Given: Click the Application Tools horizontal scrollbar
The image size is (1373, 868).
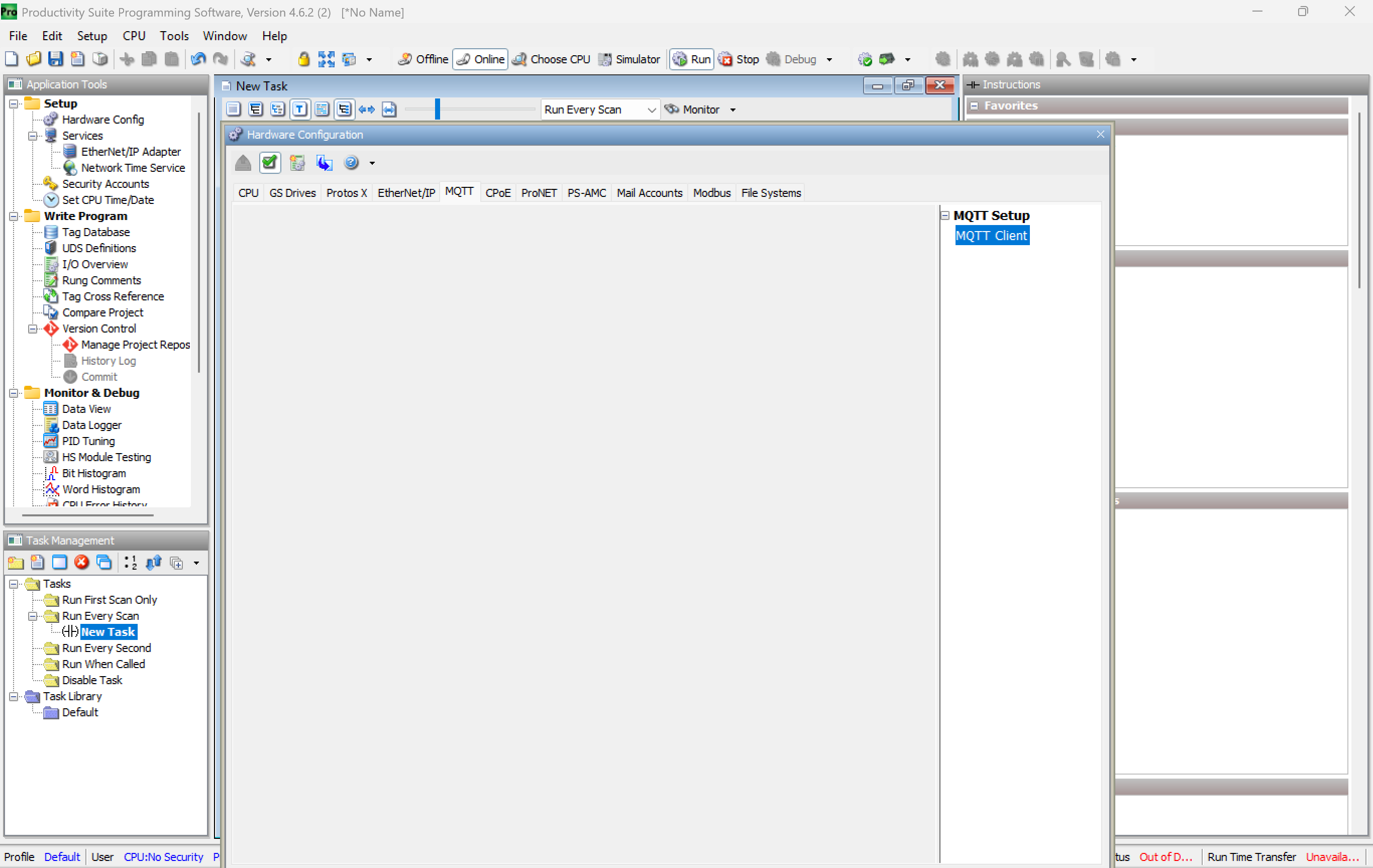Looking at the screenshot, I should (87, 515).
